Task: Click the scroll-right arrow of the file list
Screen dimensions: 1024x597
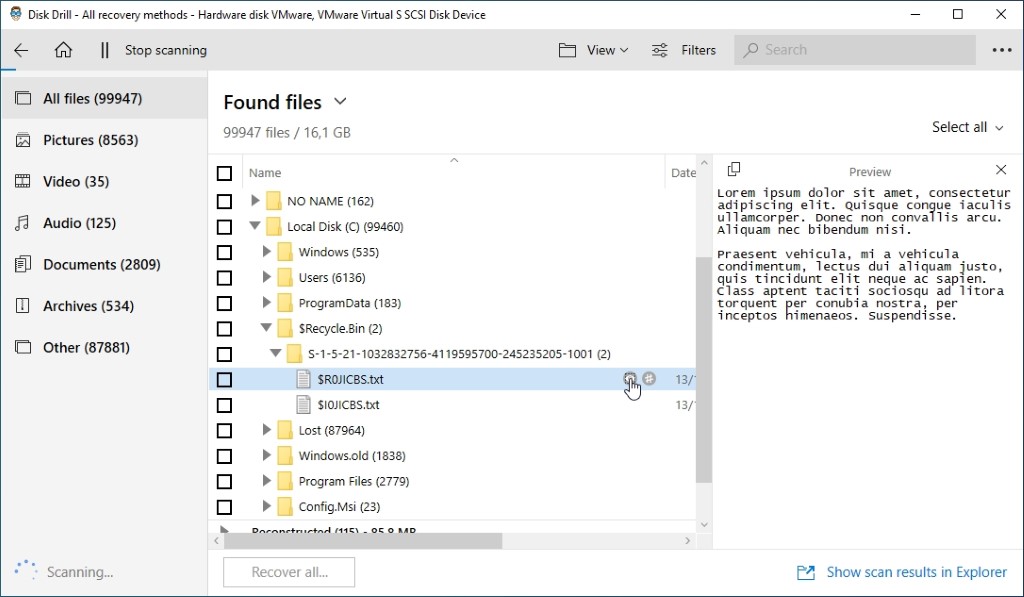Action: (688, 541)
